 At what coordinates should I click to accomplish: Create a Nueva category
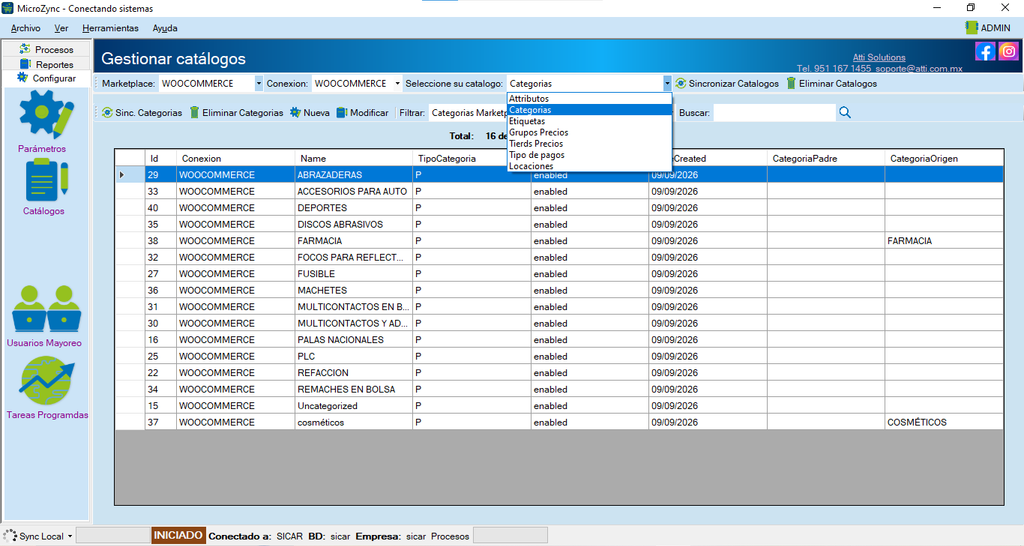coord(310,112)
